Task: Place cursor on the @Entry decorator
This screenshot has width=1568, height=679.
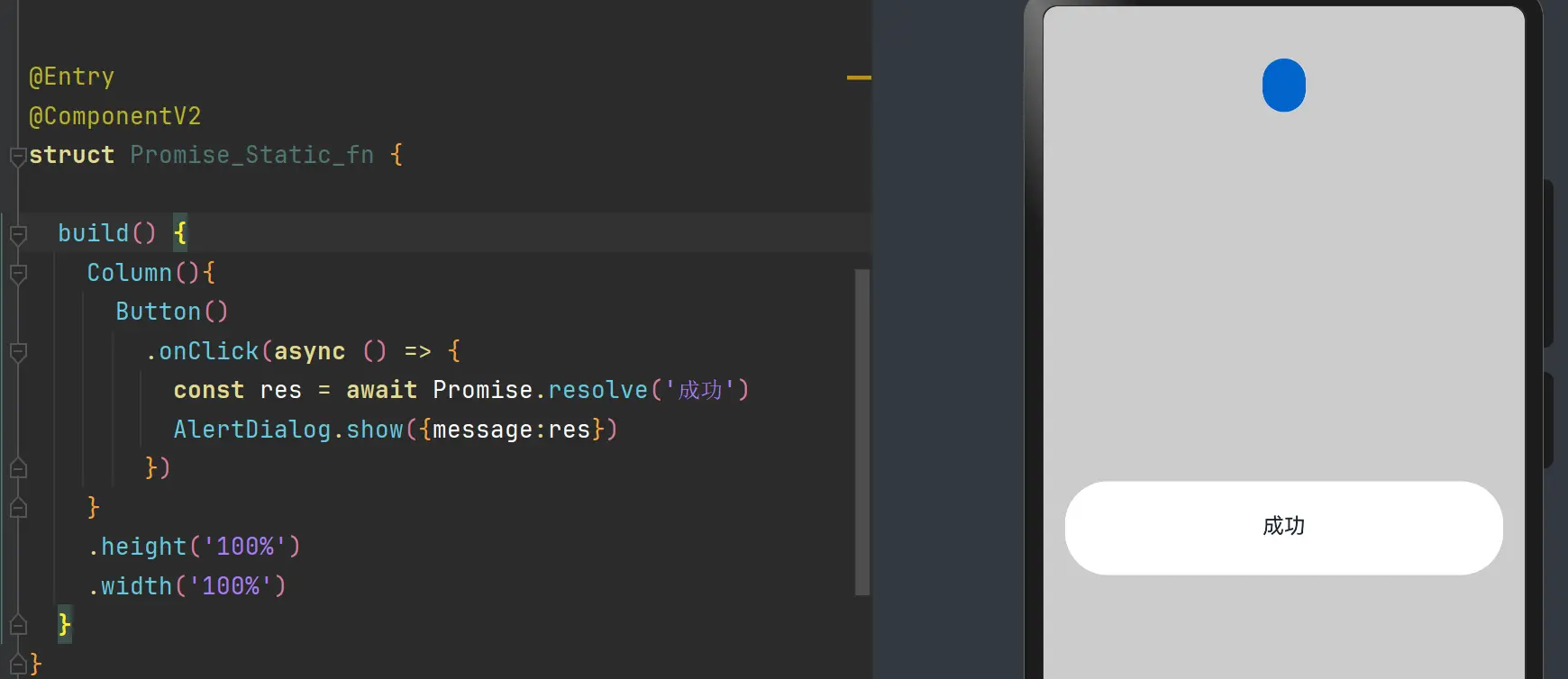Action: [x=72, y=77]
